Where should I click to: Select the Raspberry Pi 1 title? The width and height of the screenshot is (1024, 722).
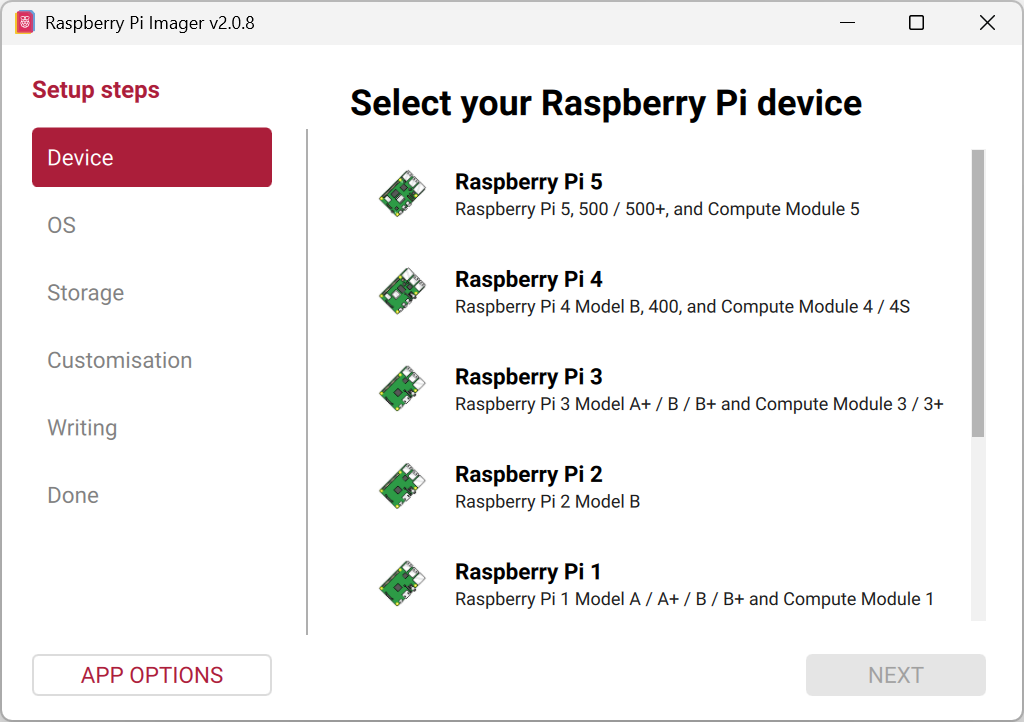point(528,572)
